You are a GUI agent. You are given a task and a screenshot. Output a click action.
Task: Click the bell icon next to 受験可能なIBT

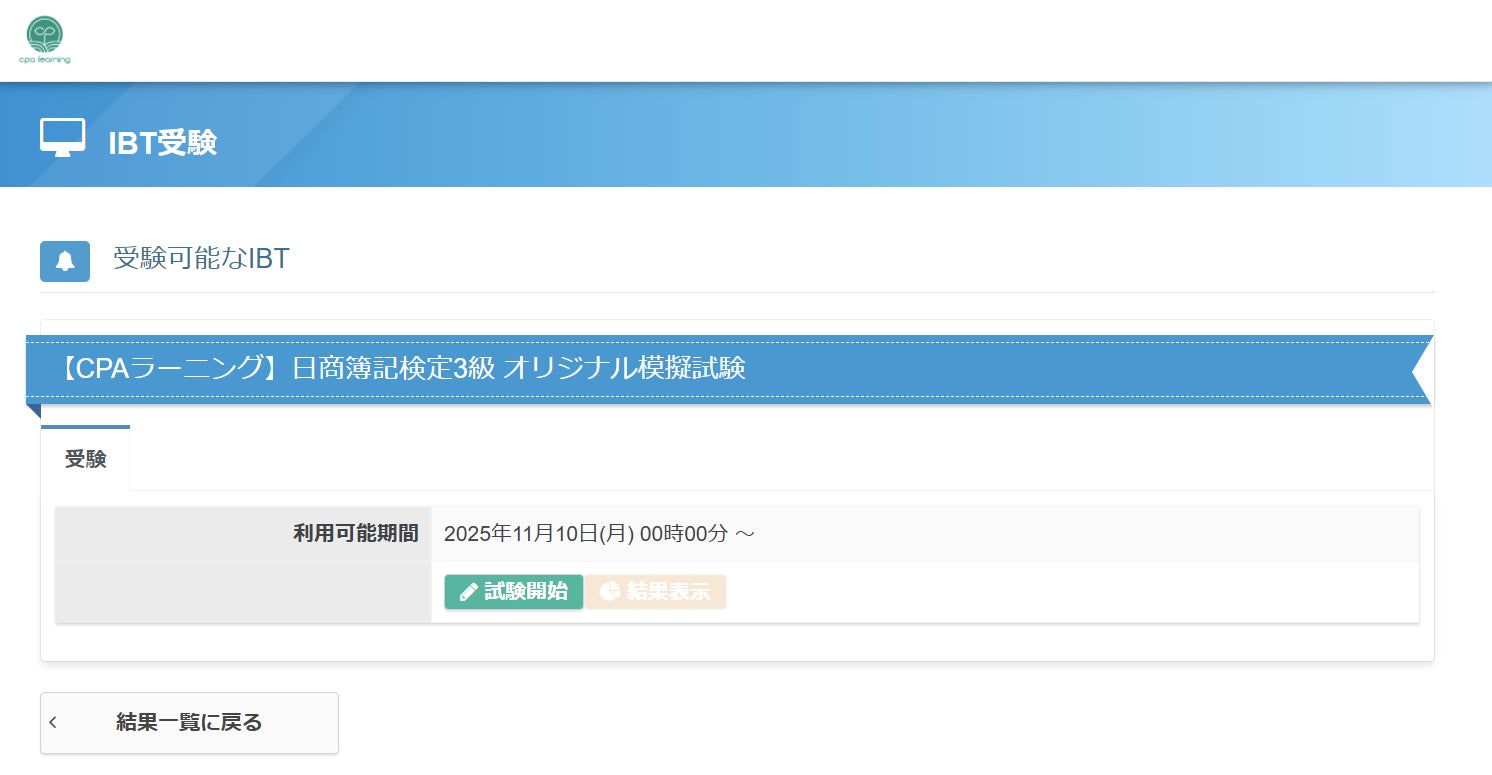coord(65,261)
